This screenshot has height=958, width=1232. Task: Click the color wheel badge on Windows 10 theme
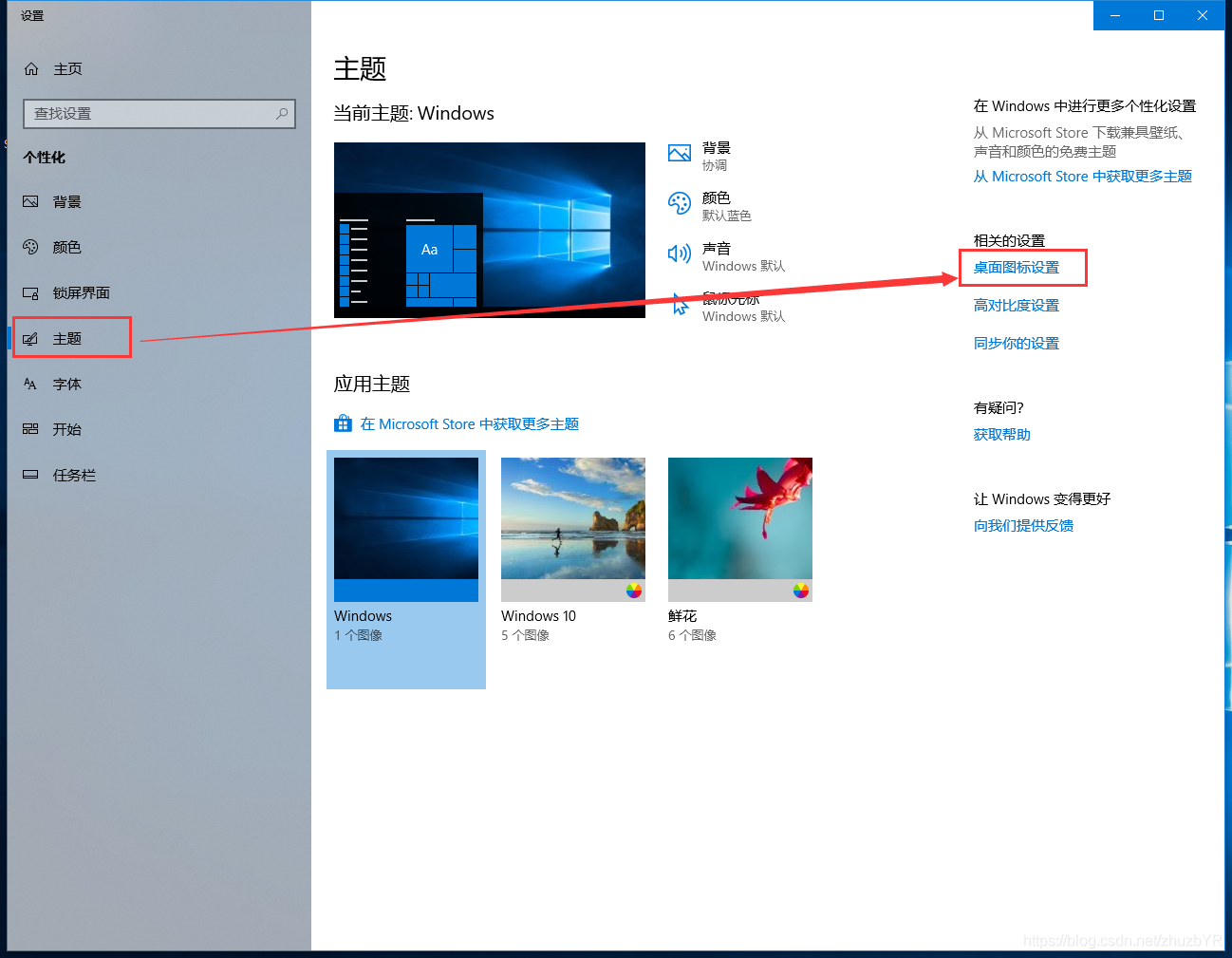(634, 591)
